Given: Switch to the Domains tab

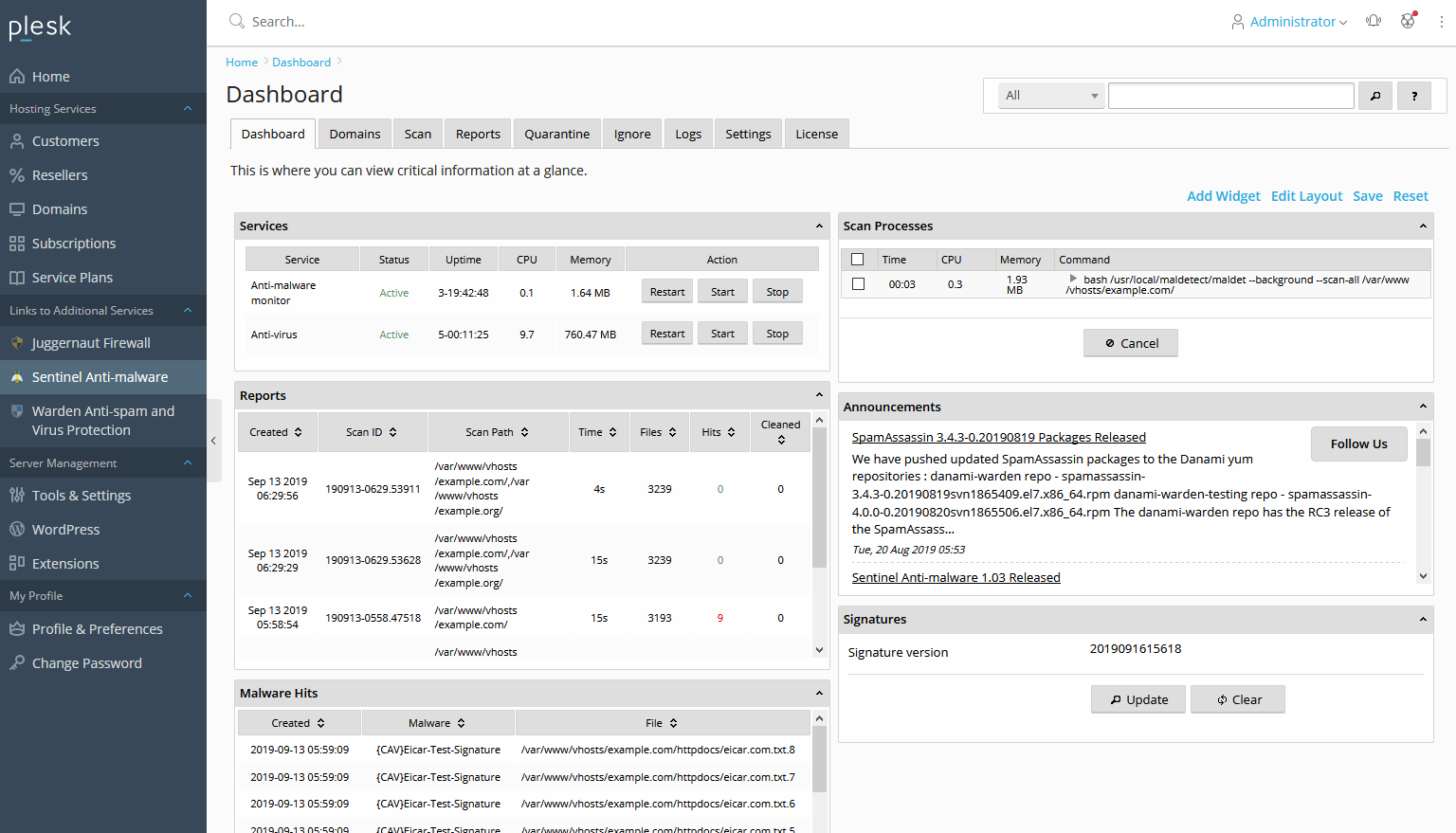Looking at the screenshot, I should 355,134.
